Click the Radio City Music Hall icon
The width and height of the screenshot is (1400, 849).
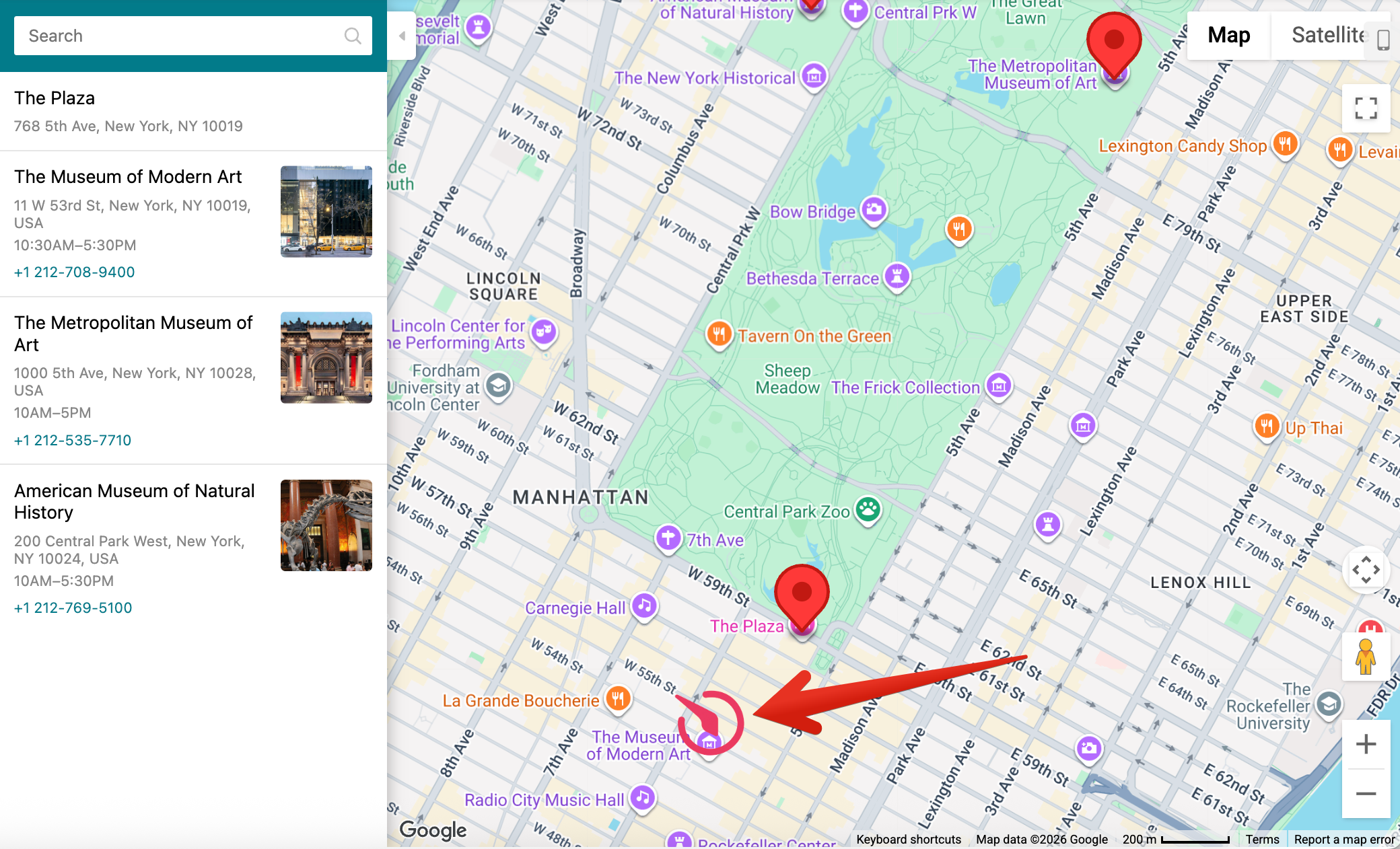coord(643,798)
